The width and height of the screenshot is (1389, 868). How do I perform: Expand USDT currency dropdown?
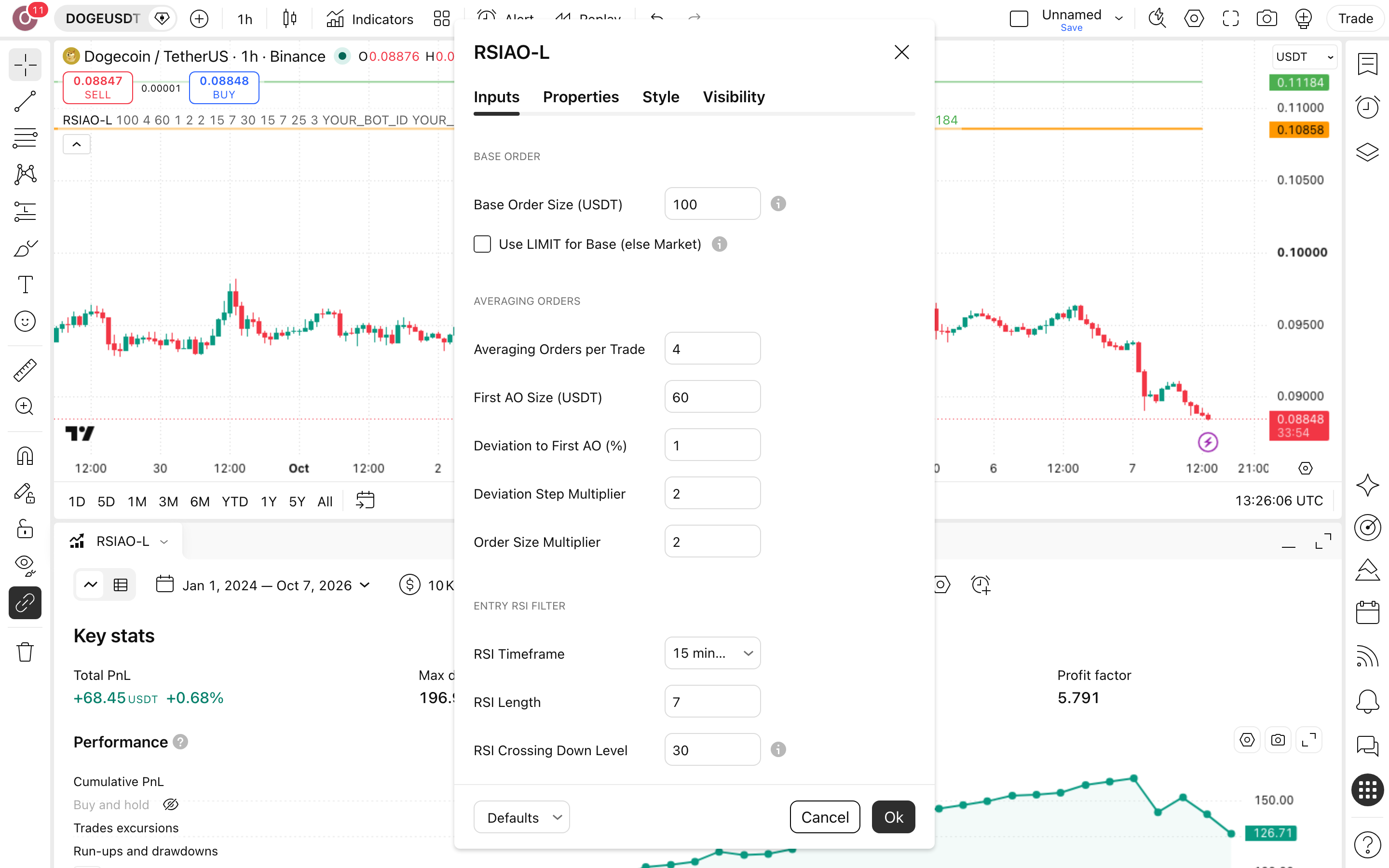1305,57
